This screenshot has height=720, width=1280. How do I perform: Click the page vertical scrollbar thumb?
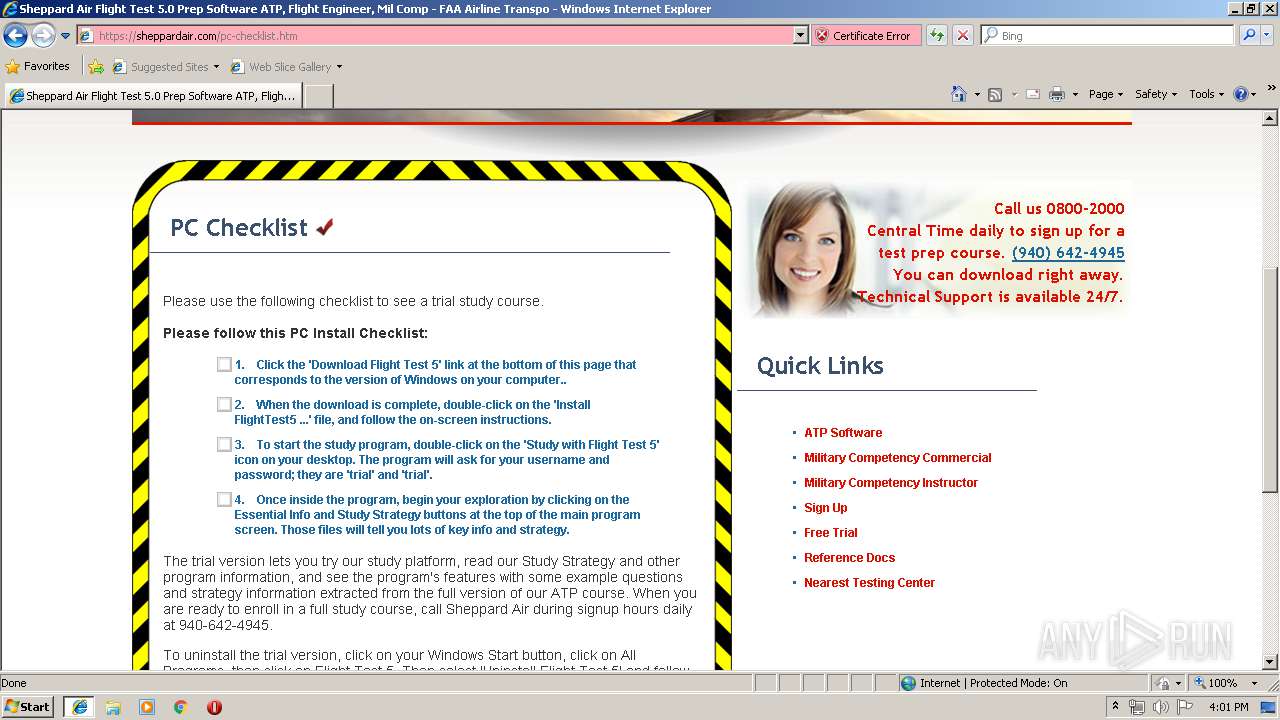tap(1270, 380)
